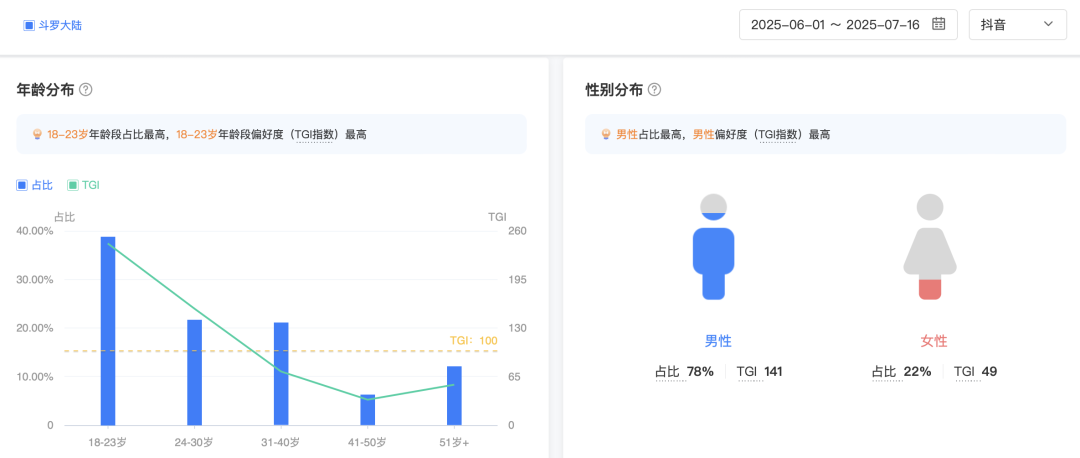Click help icon next to 年龄分布
The height and width of the screenshot is (458, 1080).
point(86,90)
